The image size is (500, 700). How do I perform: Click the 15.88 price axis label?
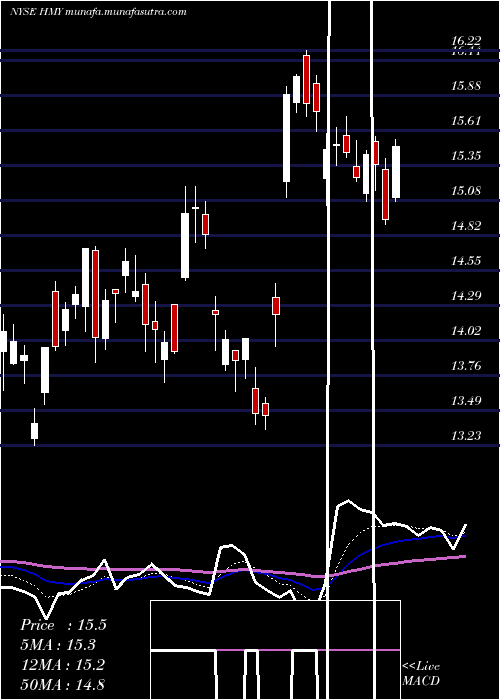[x=466, y=85]
